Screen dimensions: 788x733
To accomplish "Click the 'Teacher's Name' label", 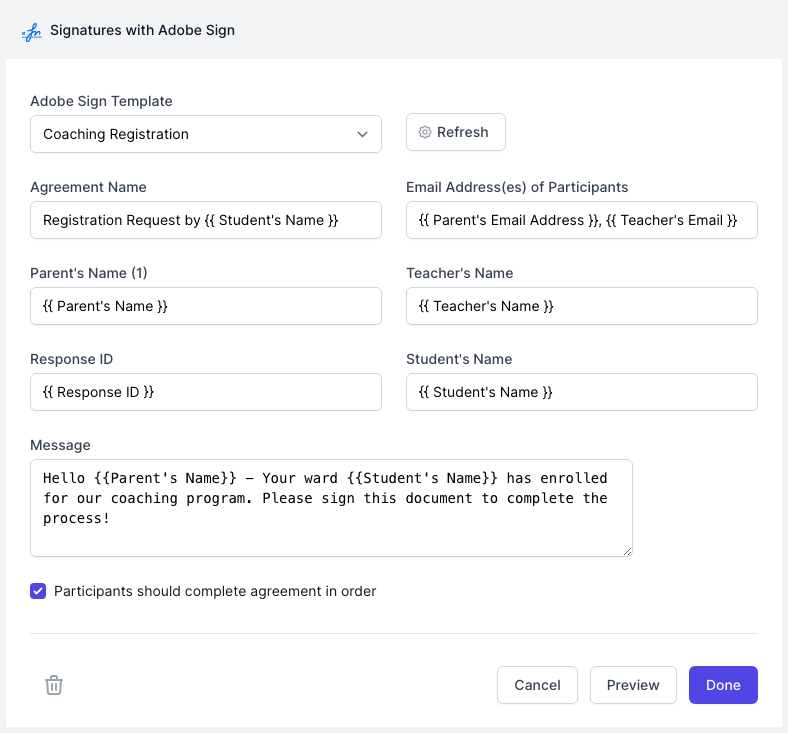I will pos(460,273).
